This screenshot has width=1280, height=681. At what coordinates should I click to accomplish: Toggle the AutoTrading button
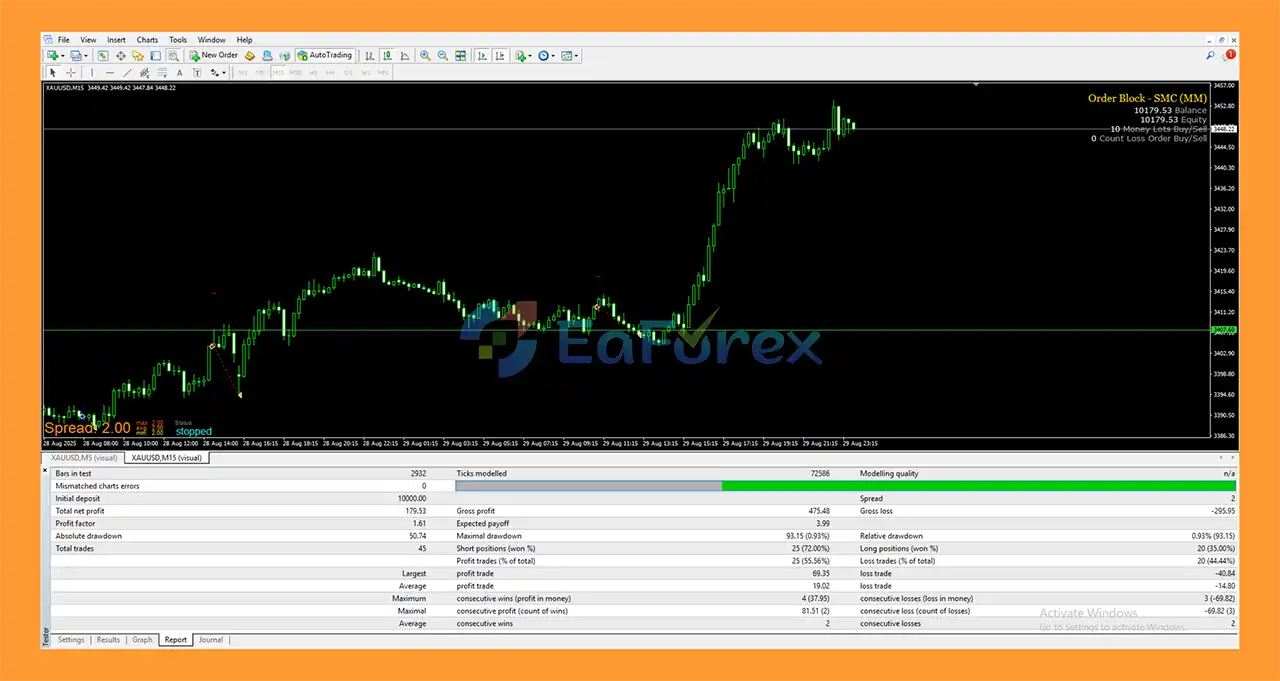click(x=324, y=56)
